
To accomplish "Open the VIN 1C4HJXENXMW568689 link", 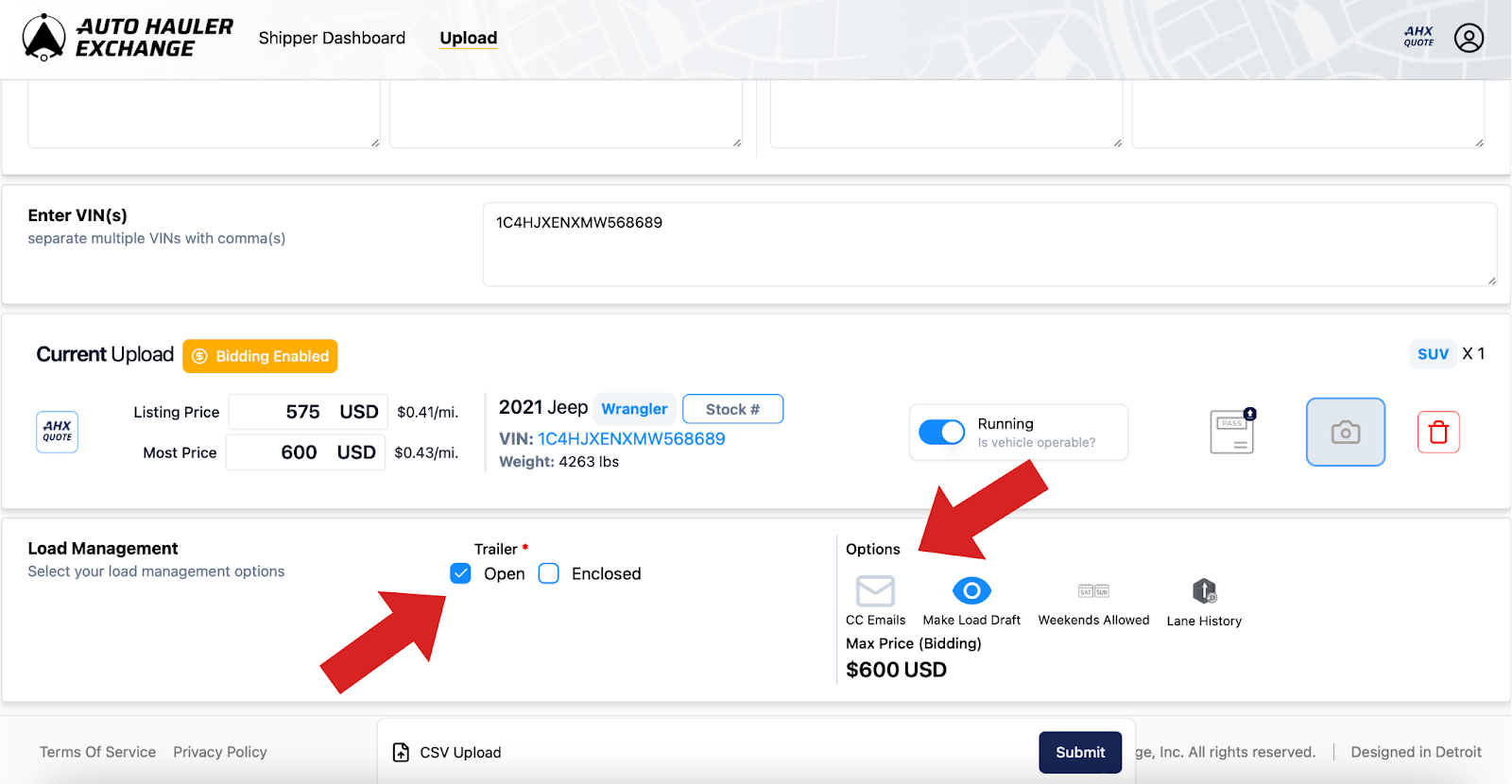I will (x=631, y=438).
